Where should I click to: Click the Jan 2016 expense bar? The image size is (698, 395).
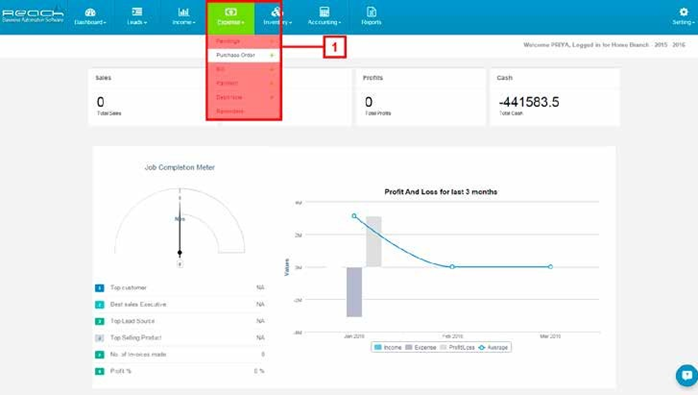[354, 292]
